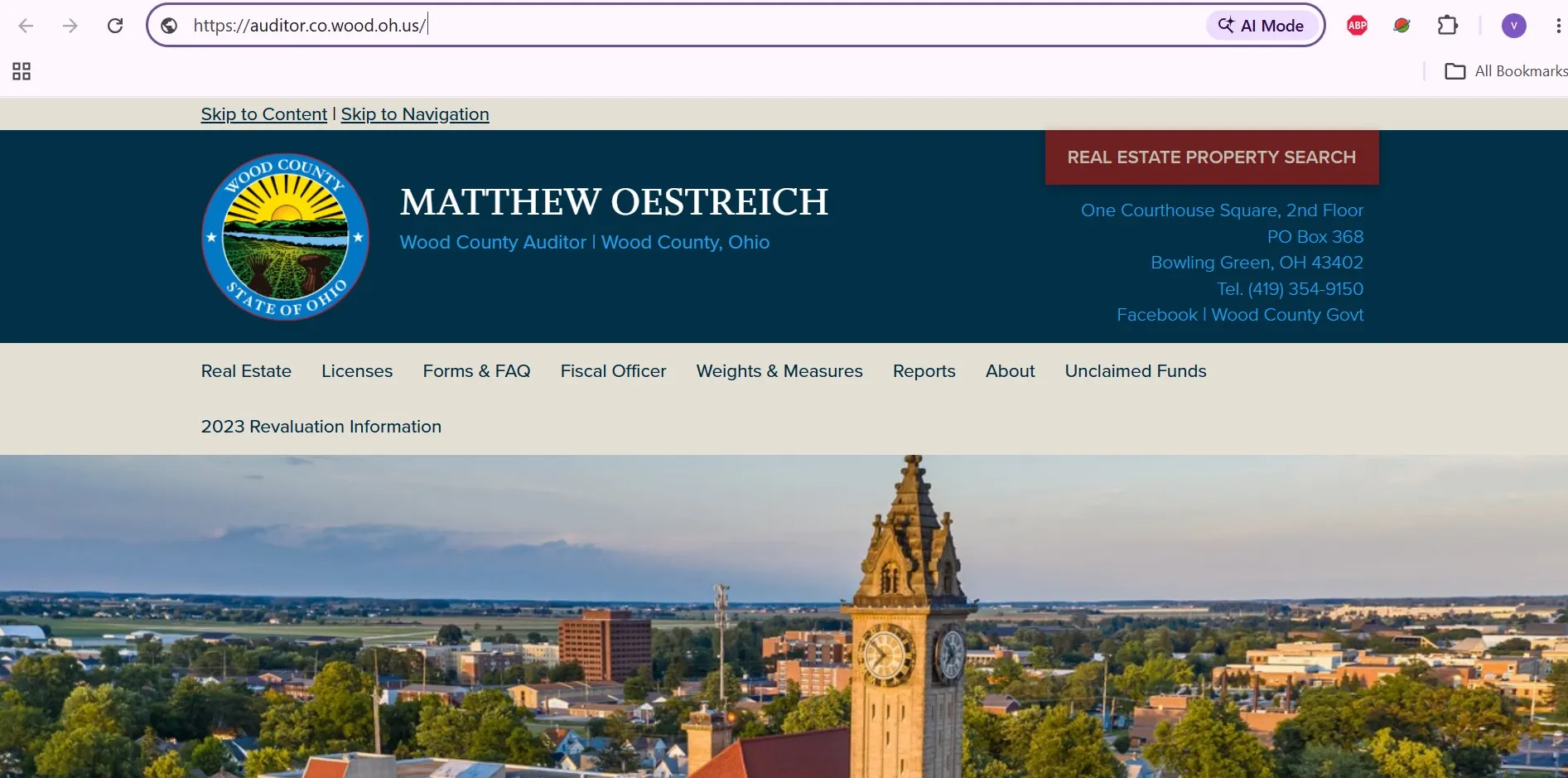Open the AI Mode button
The width and height of the screenshot is (1568, 778).
1262,26
